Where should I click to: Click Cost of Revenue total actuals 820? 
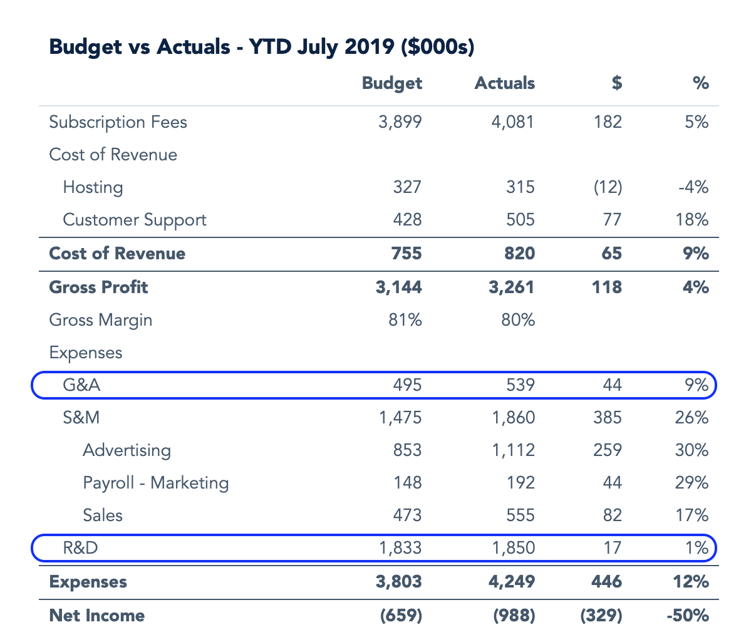coord(520,253)
